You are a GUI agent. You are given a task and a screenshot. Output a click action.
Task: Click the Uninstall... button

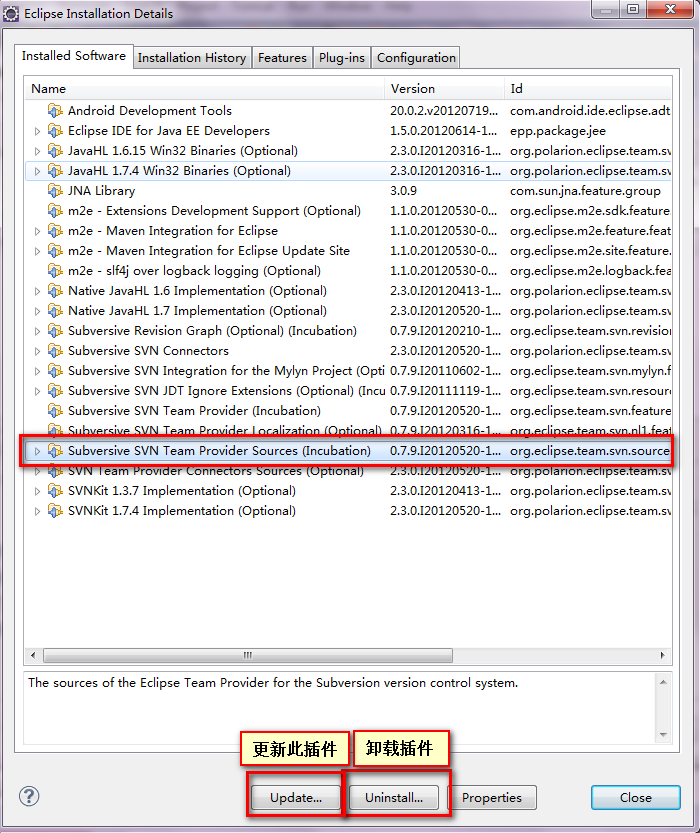coord(394,797)
